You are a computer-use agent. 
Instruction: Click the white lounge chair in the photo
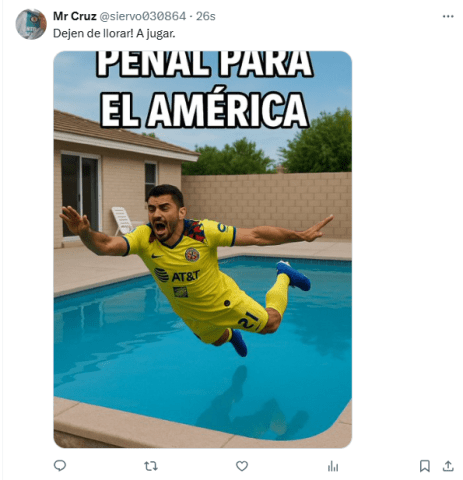tap(122, 221)
